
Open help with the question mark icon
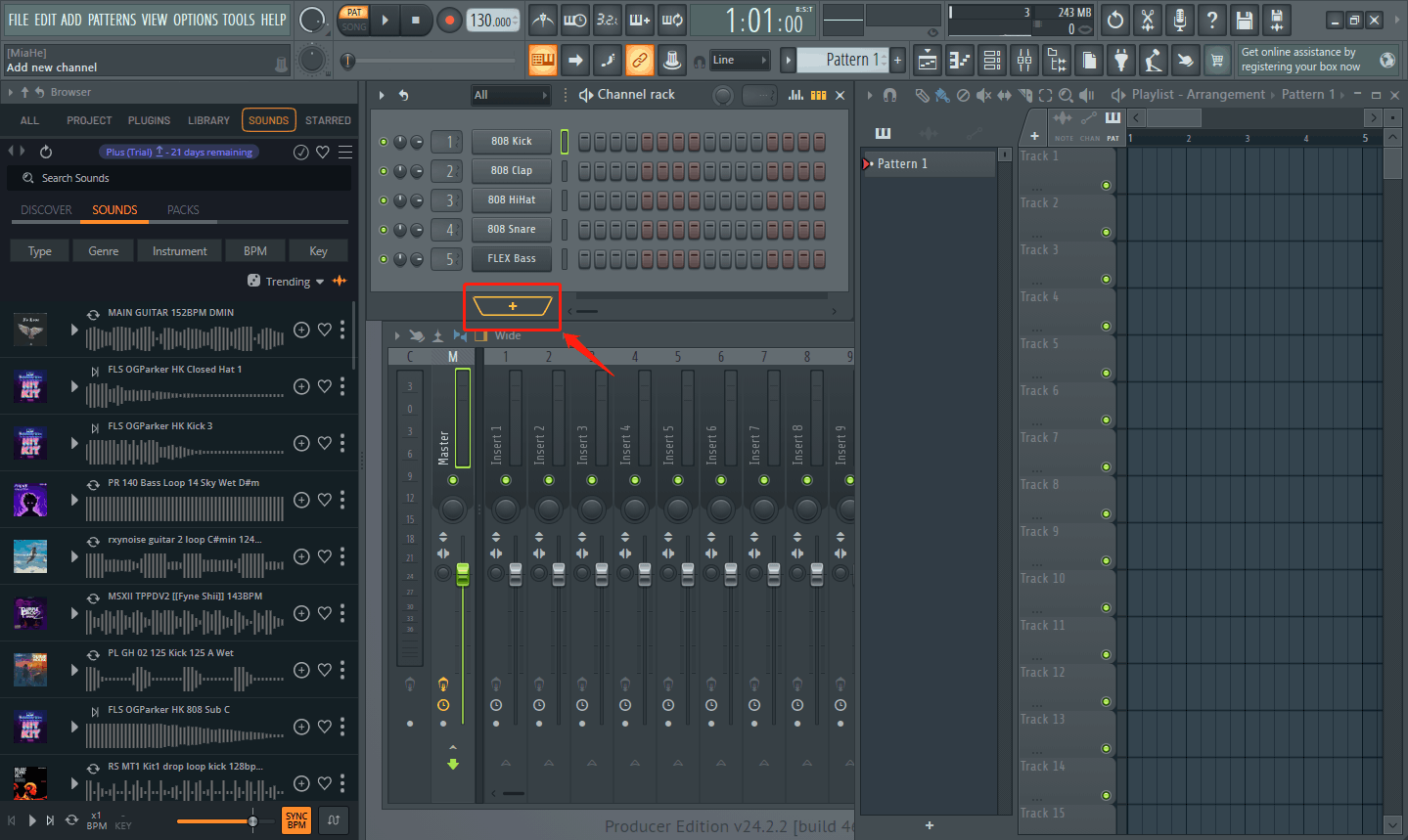(x=1212, y=20)
